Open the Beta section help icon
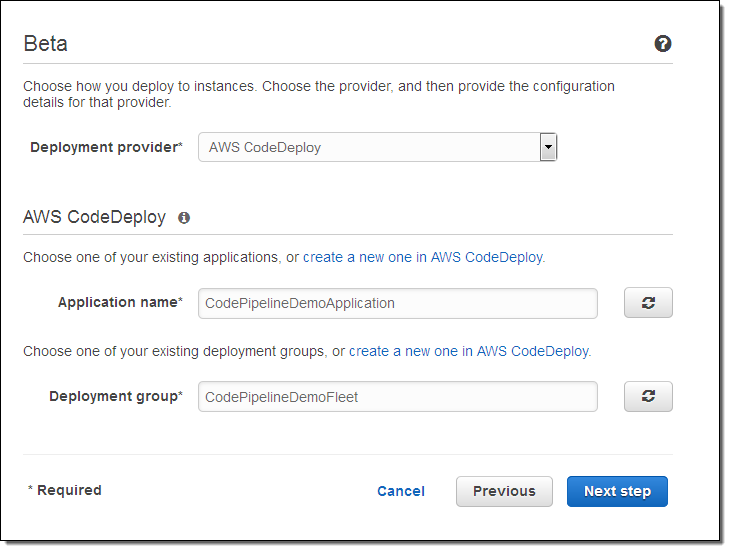This screenshot has height=551, width=730. [x=662, y=44]
